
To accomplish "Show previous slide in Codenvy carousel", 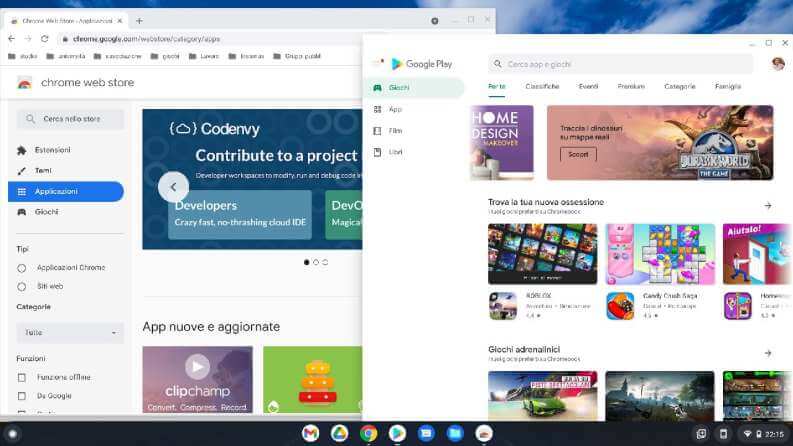I will point(173,187).
